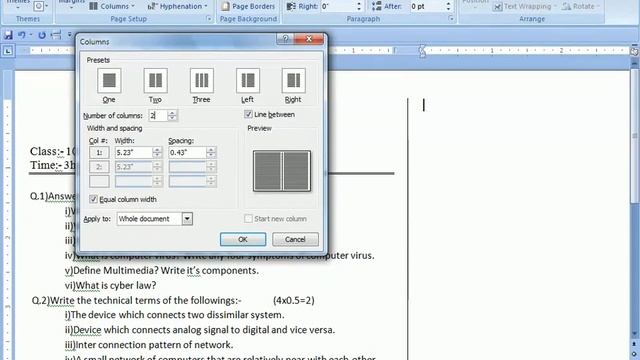The width and height of the screenshot is (640, 360).
Task: Click the text 'v)Define Multimedia? Write it's components.'
Action: [x=162, y=271]
